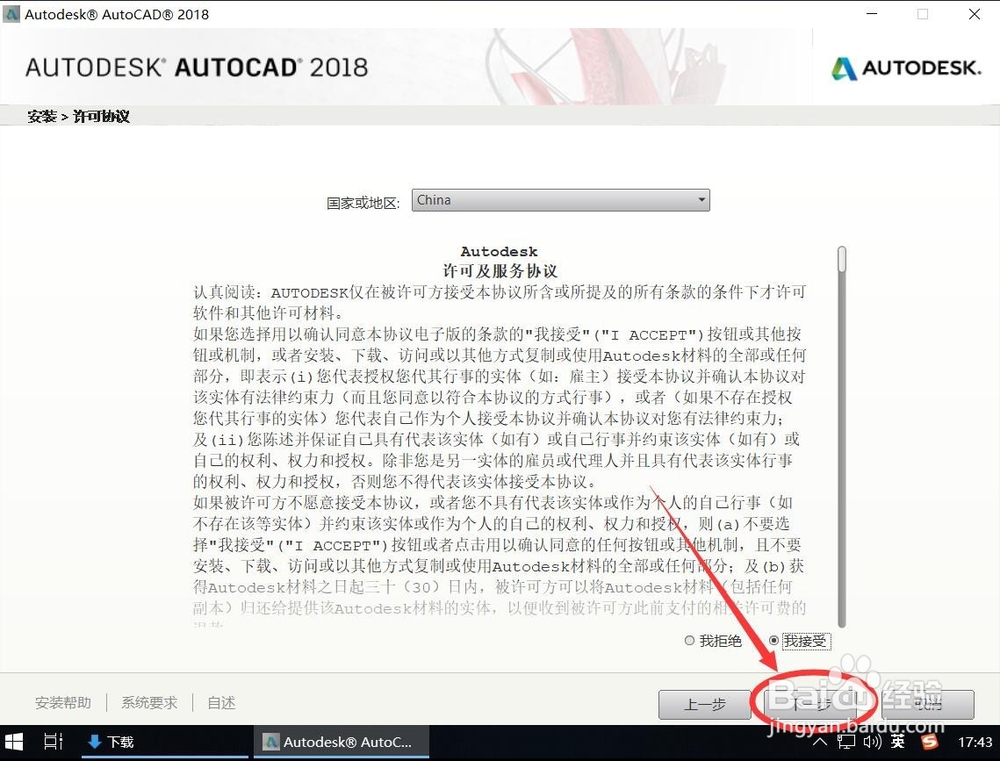Select the Autodesk AutoCAD window on the taskbar
Screen dimensions: 1000x761
coord(340,742)
